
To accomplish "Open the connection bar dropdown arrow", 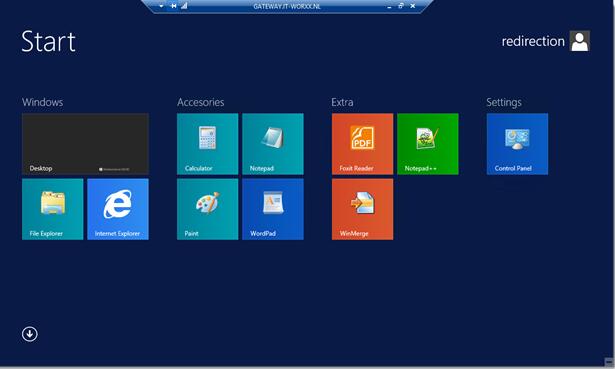I will (x=161, y=6).
